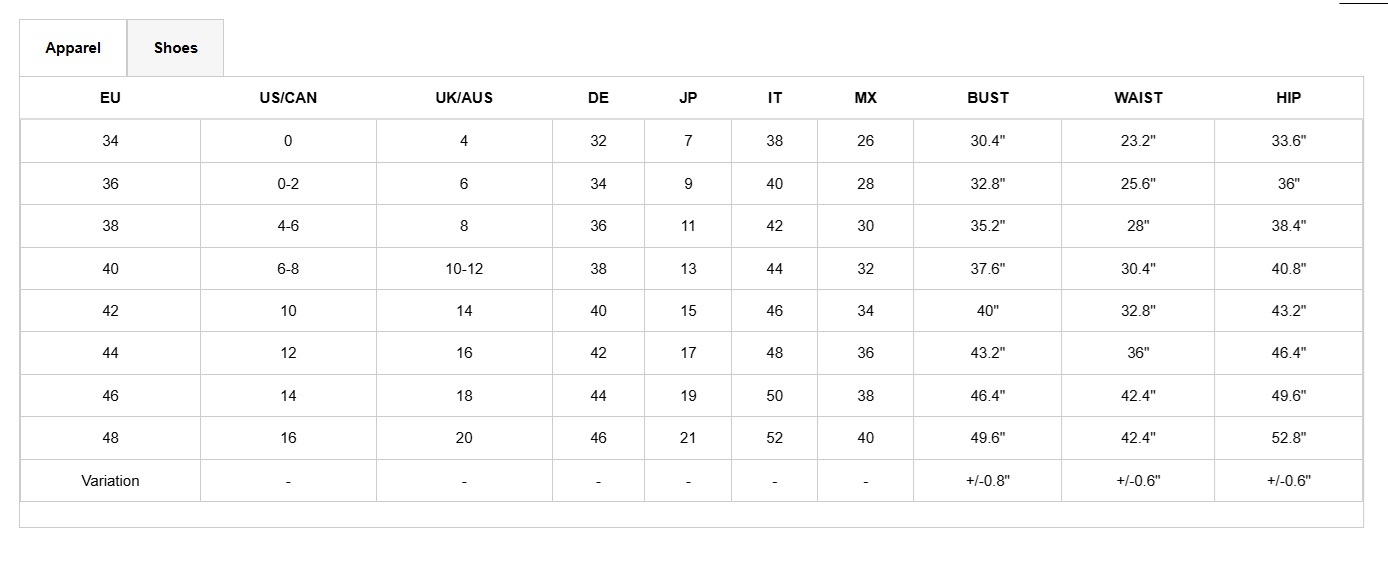Select the US/CAN 4-6 cell
Viewport: 1388px width, 566px height.
tap(288, 226)
